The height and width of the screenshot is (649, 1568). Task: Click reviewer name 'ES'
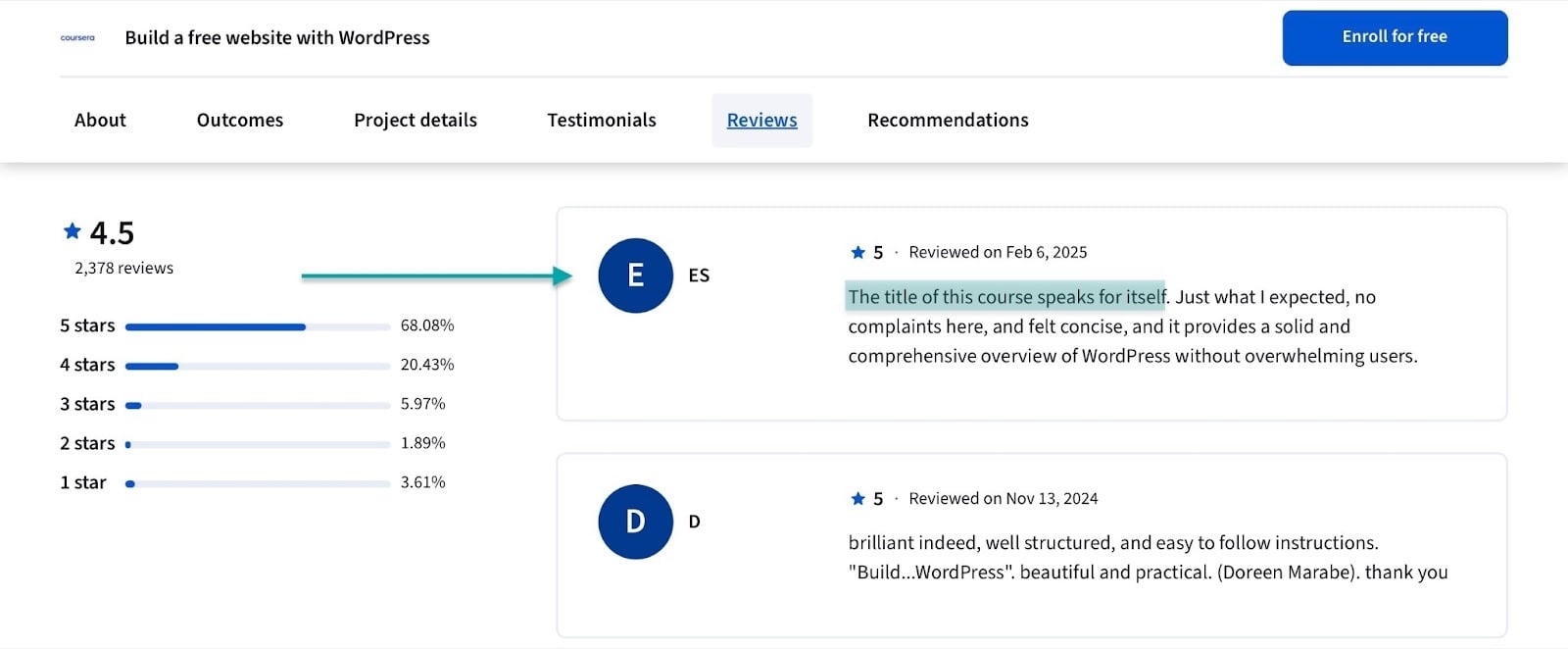pos(699,275)
